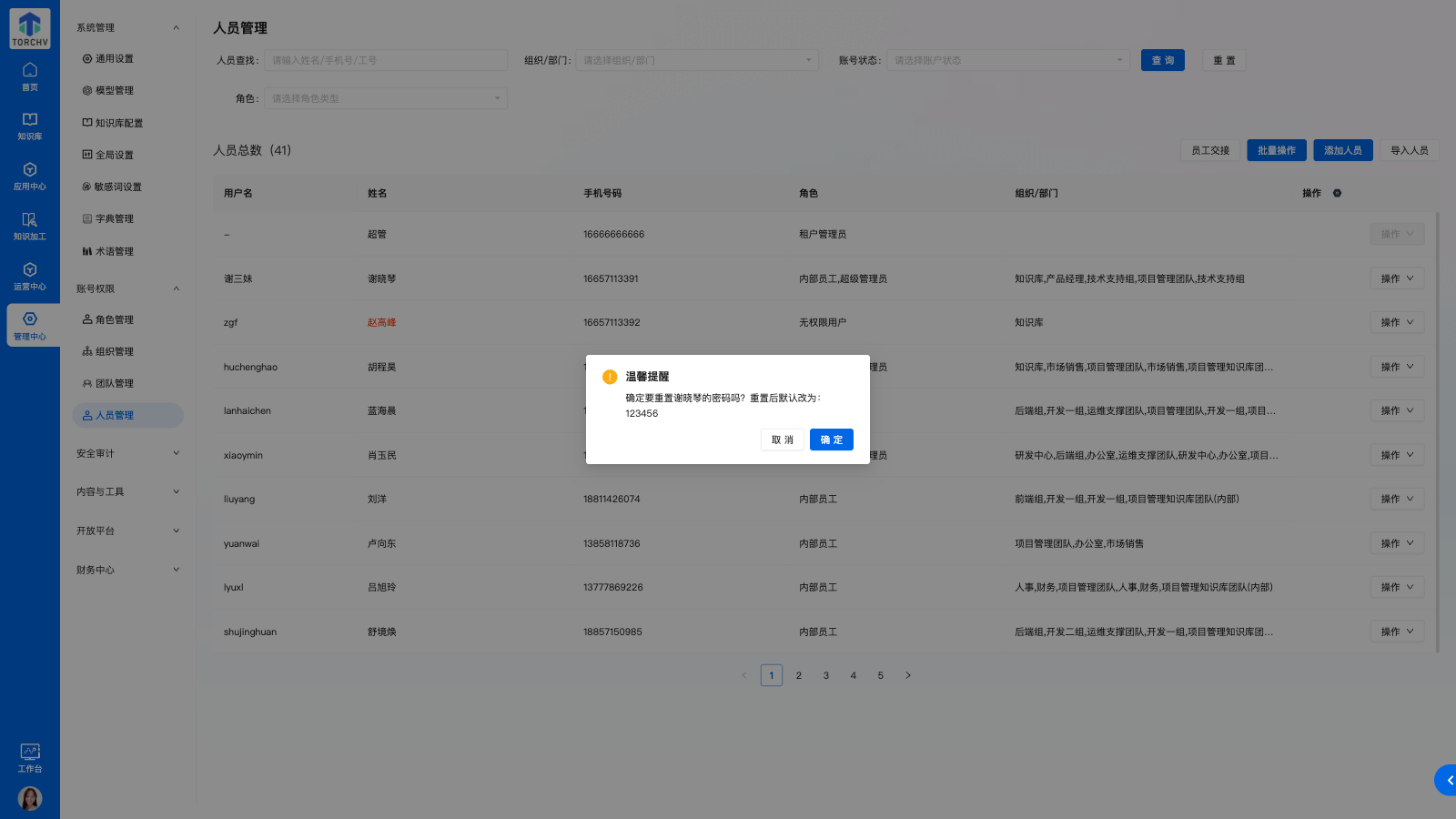Click the TORCHV logo
1456x819 pixels.
29,28
